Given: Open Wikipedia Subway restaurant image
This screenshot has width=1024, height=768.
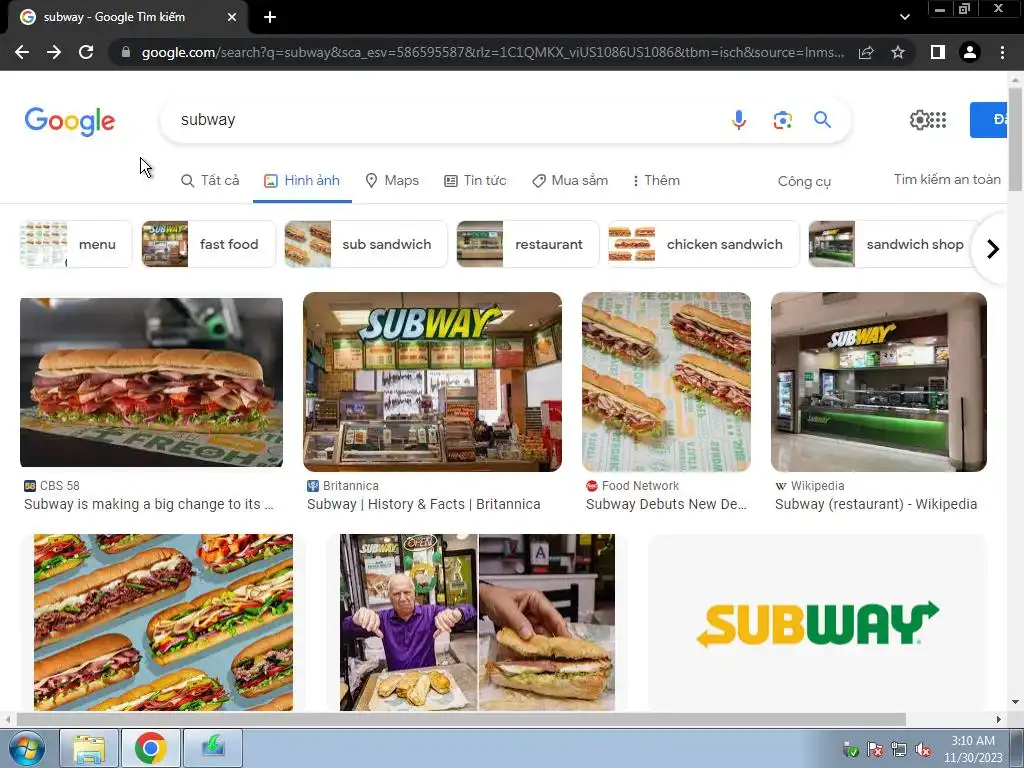Looking at the screenshot, I should 878,382.
